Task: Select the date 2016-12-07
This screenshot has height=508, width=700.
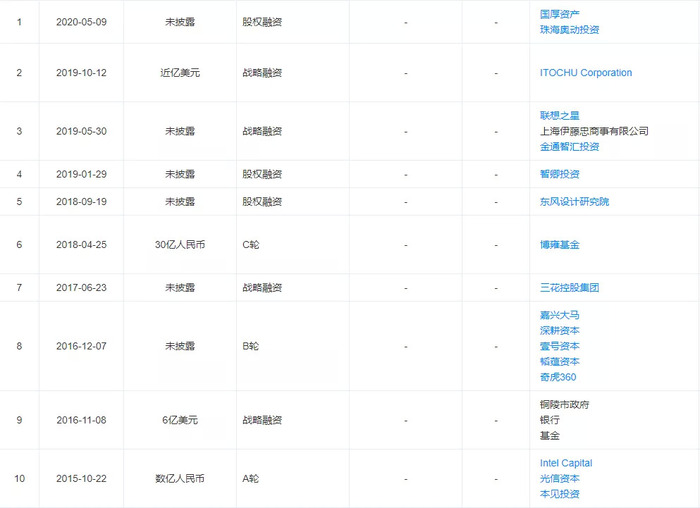Action: coord(81,346)
